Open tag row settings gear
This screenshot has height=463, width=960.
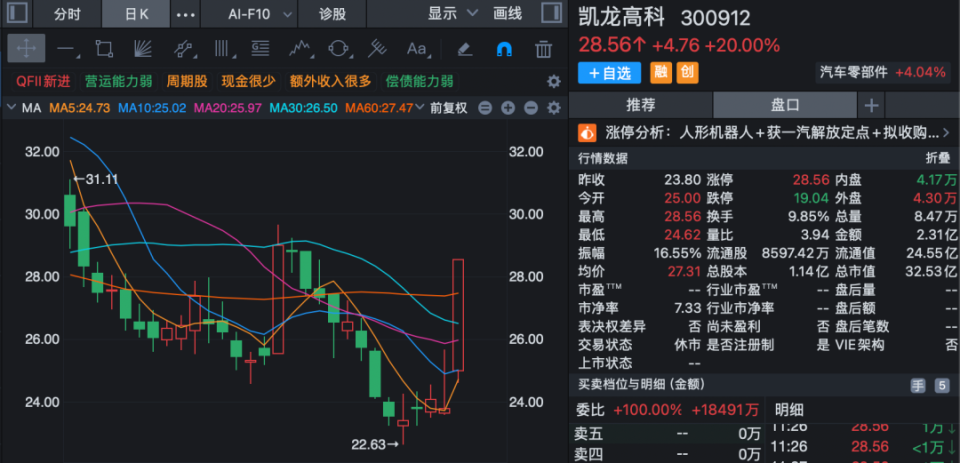pos(553,81)
